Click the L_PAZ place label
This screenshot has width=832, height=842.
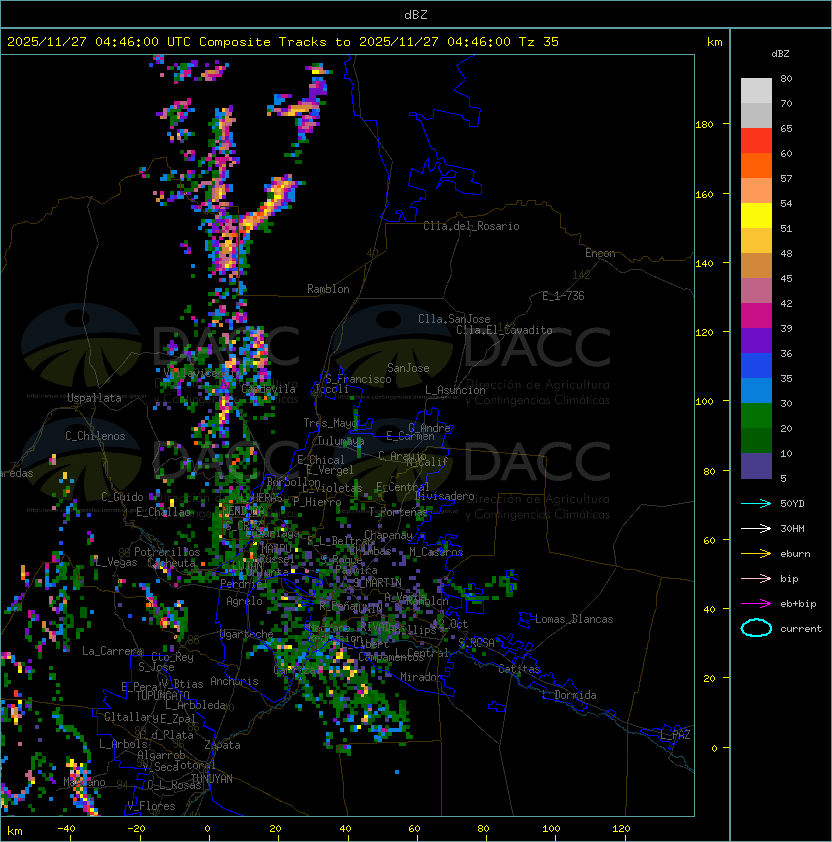[x=675, y=735]
